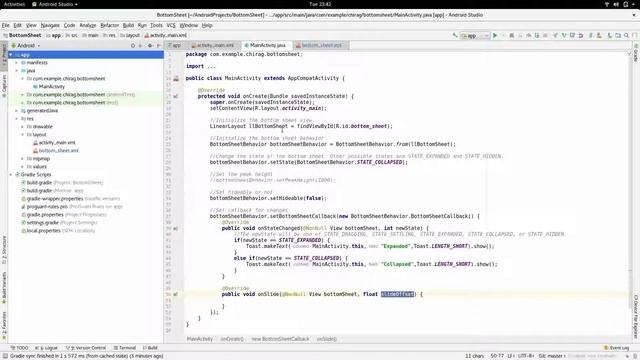The image size is (640, 360).
Task: Collapse the app module tree node
Action: [x=11, y=55]
